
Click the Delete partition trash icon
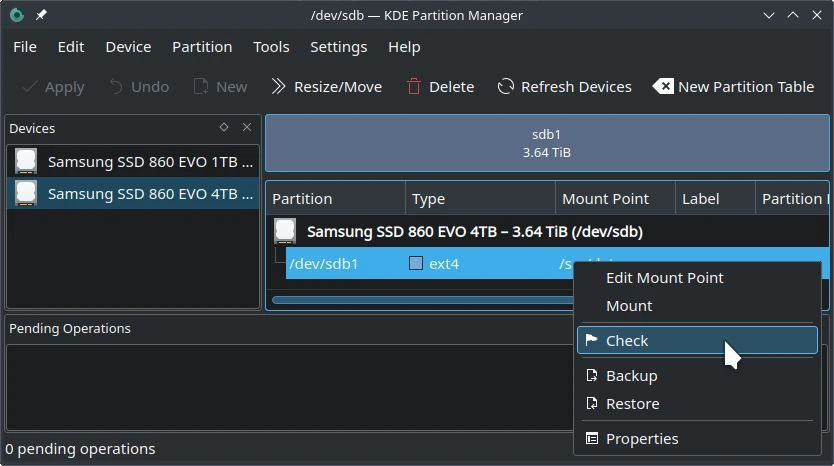coord(414,87)
